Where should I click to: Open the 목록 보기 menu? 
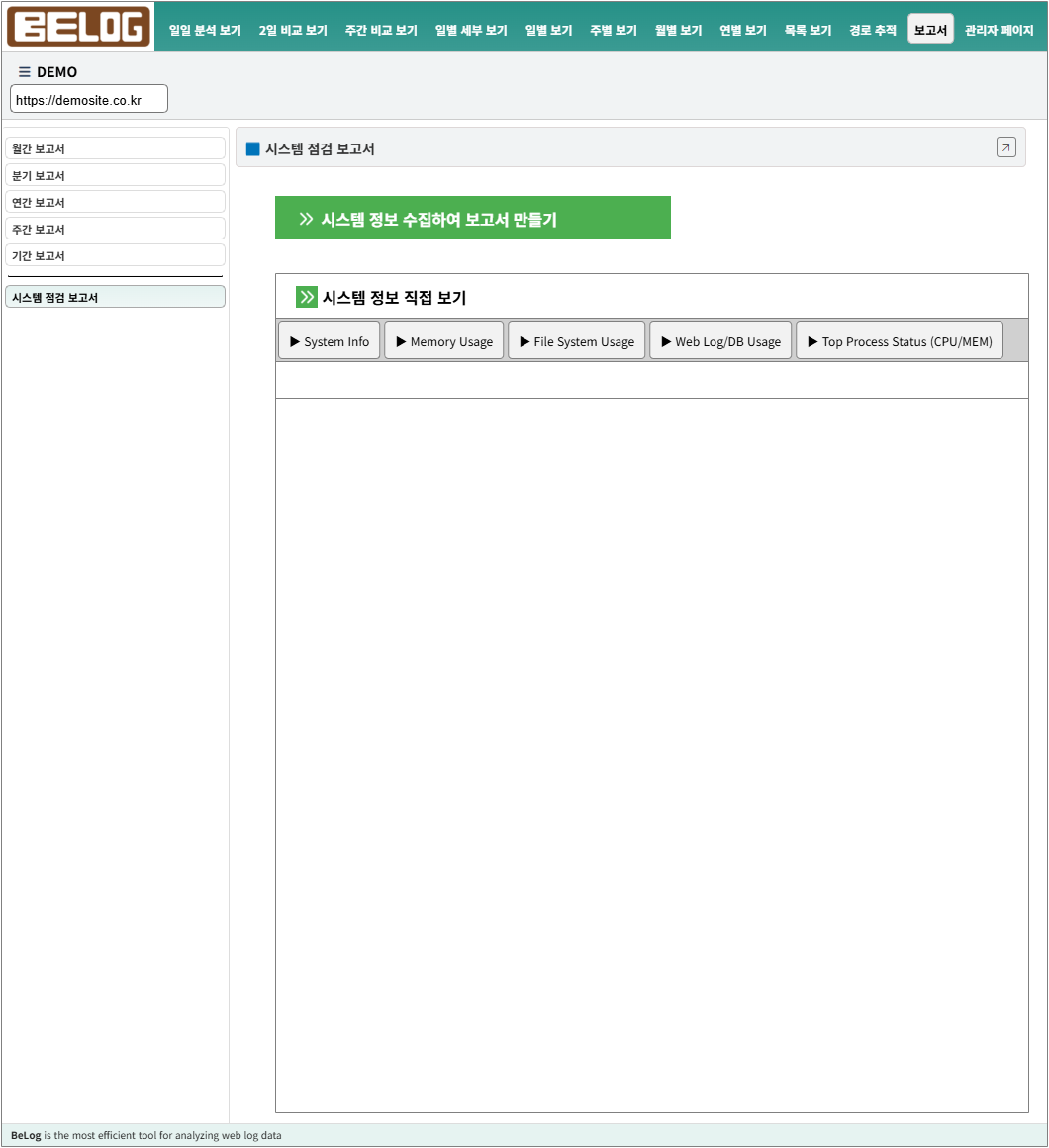(x=808, y=30)
